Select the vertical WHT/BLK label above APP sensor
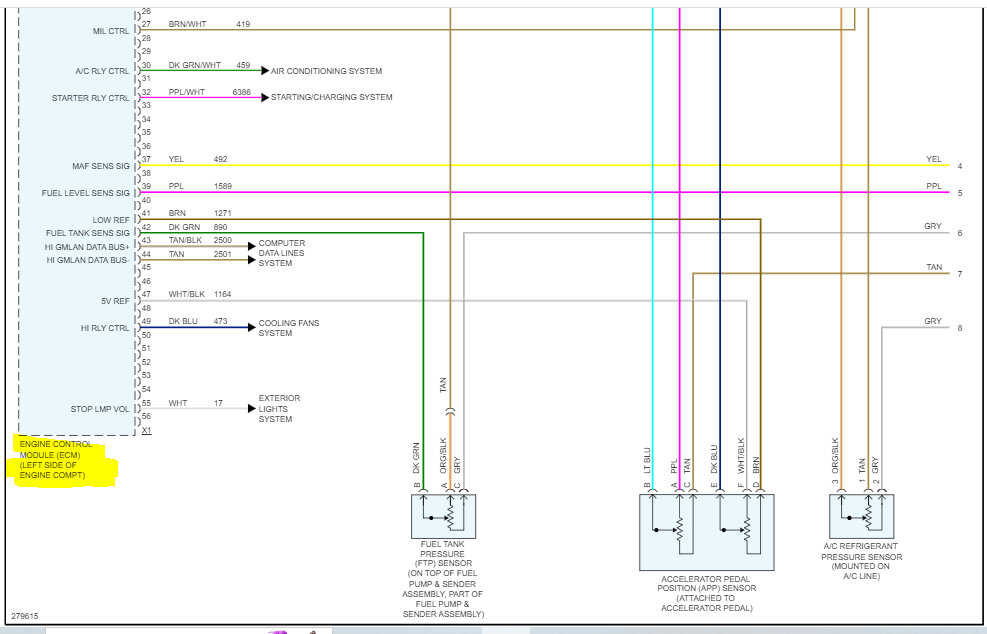Screen dimensions: 987x634 [741, 456]
